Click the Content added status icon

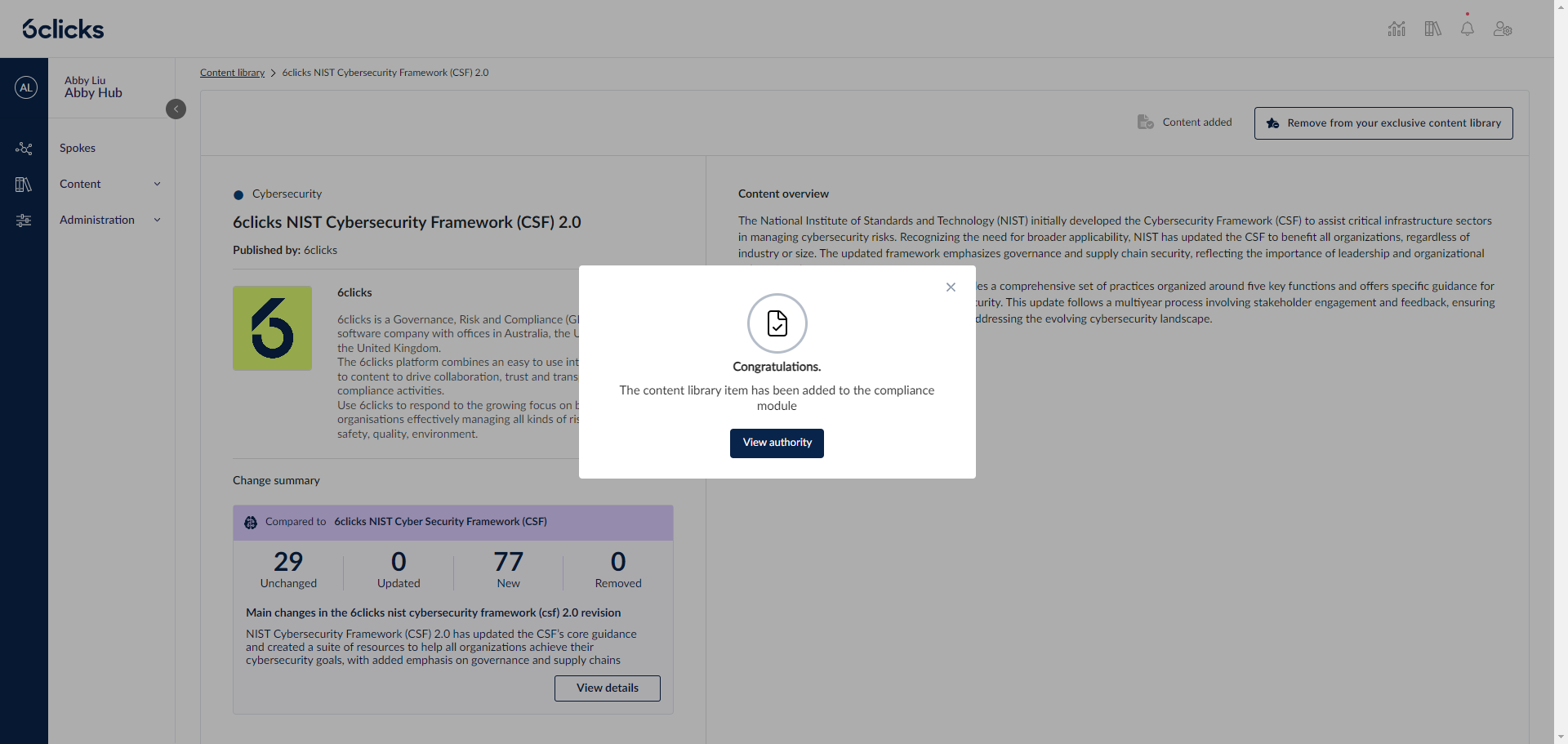1146,123
